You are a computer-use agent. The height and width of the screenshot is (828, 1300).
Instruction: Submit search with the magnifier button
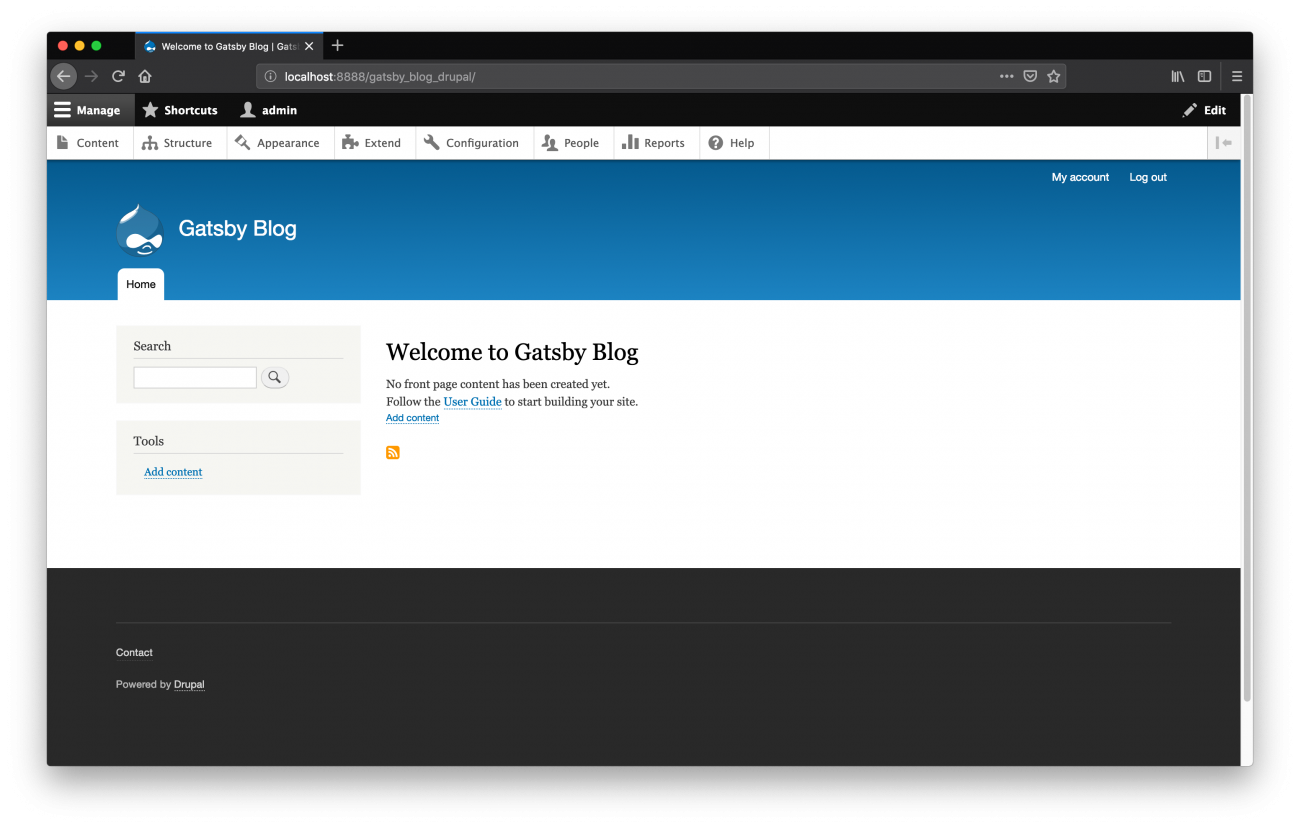(275, 377)
